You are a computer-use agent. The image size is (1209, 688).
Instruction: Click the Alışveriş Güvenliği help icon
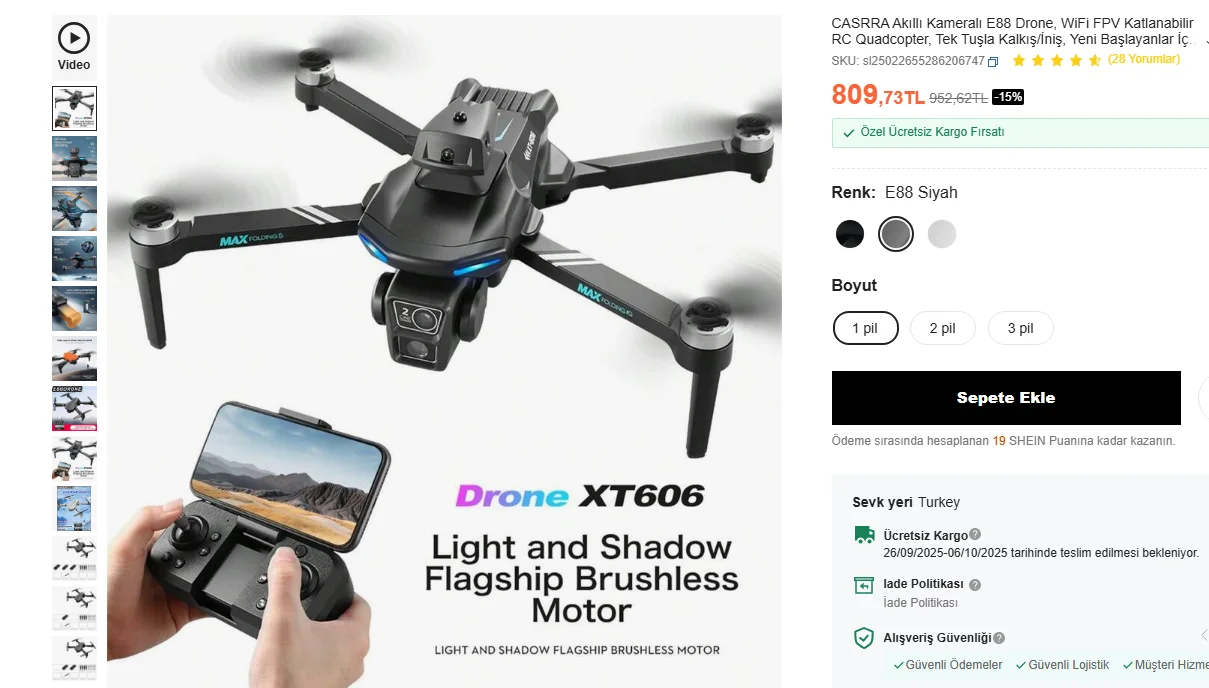point(999,638)
